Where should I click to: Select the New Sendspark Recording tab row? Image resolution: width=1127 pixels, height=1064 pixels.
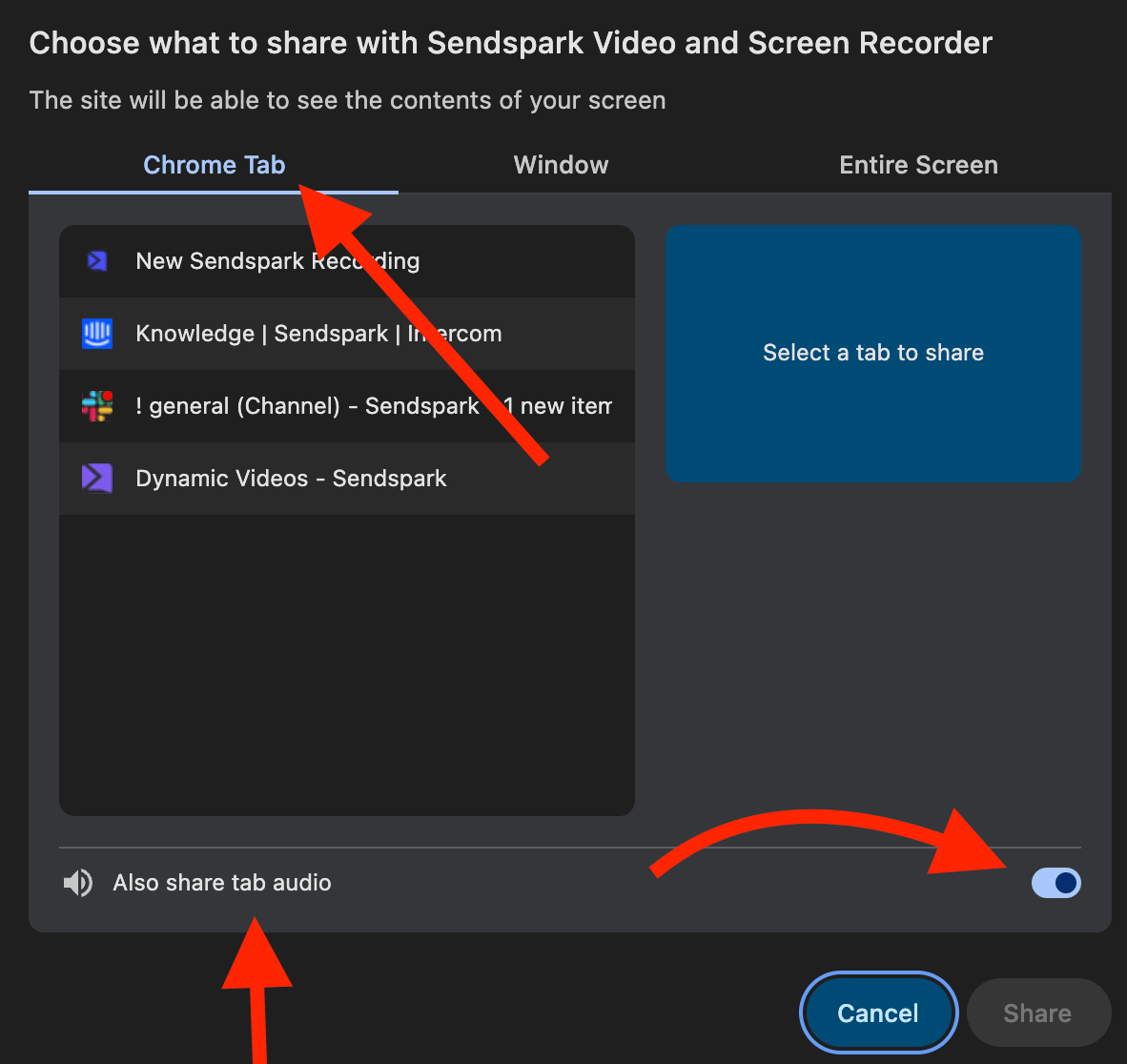click(x=346, y=261)
